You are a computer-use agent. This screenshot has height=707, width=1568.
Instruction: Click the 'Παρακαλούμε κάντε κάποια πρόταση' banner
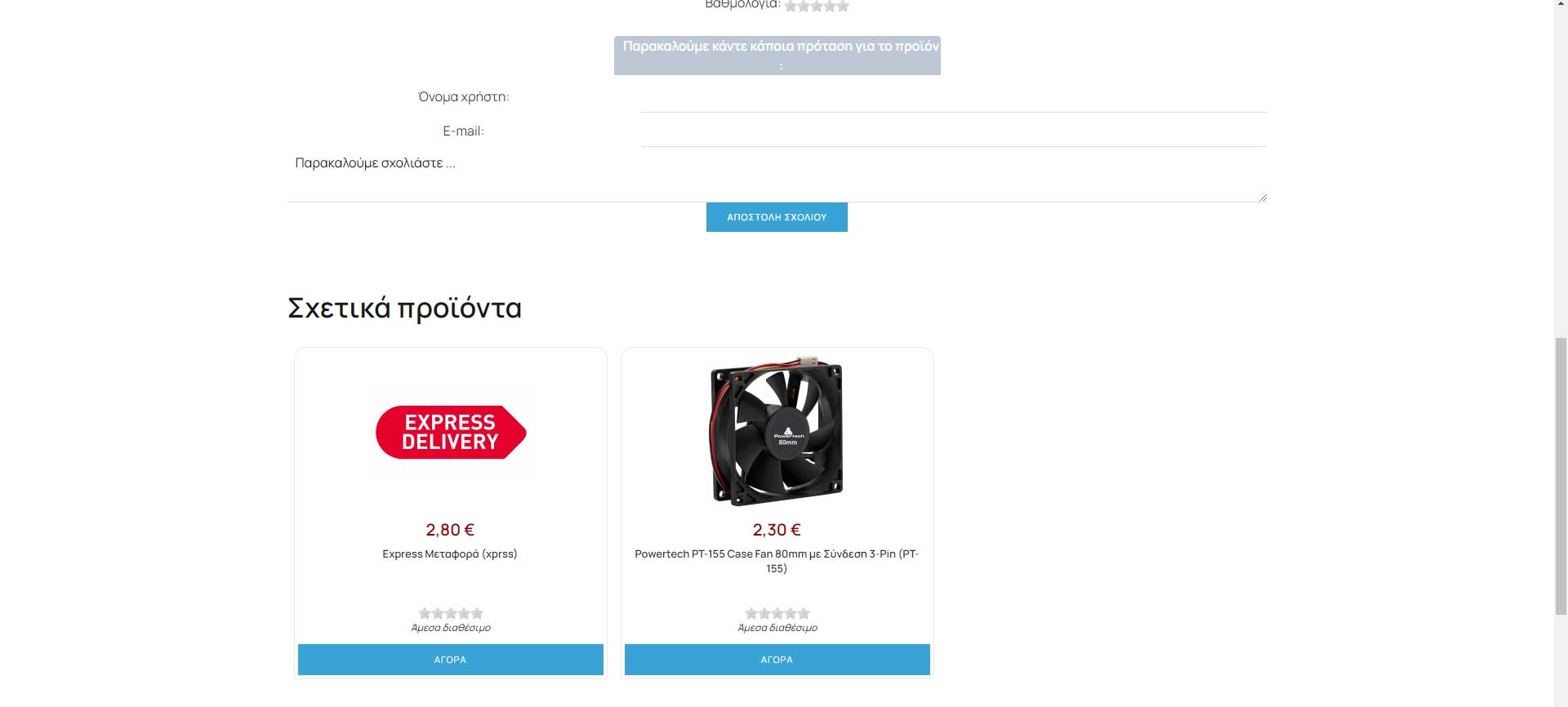[777, 56]
